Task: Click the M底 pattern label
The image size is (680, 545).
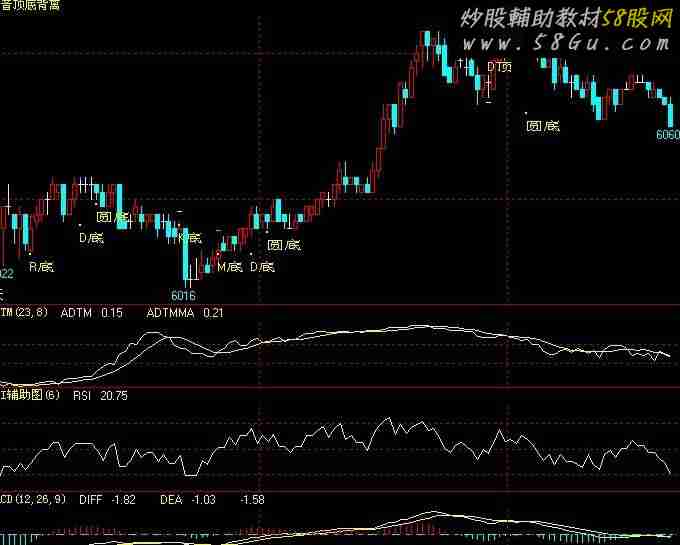Action: [229, 267]
